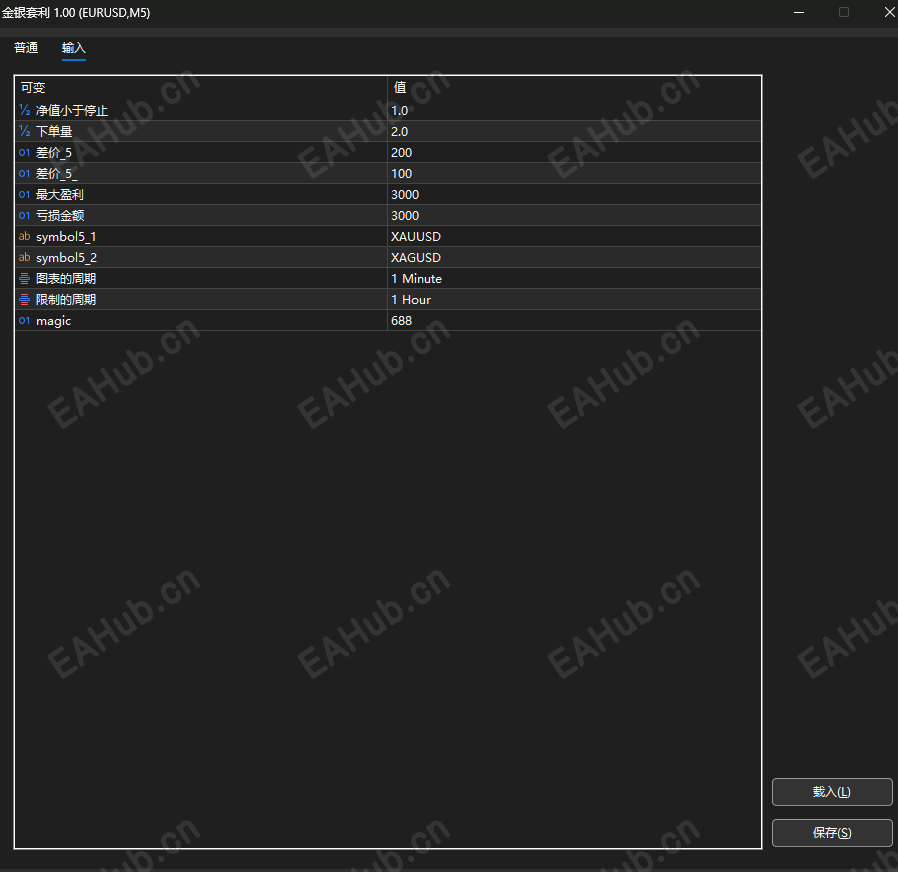
Task: Select the 差价_5 parameter name in the 200 row
Action: click(x=54, y=152)
